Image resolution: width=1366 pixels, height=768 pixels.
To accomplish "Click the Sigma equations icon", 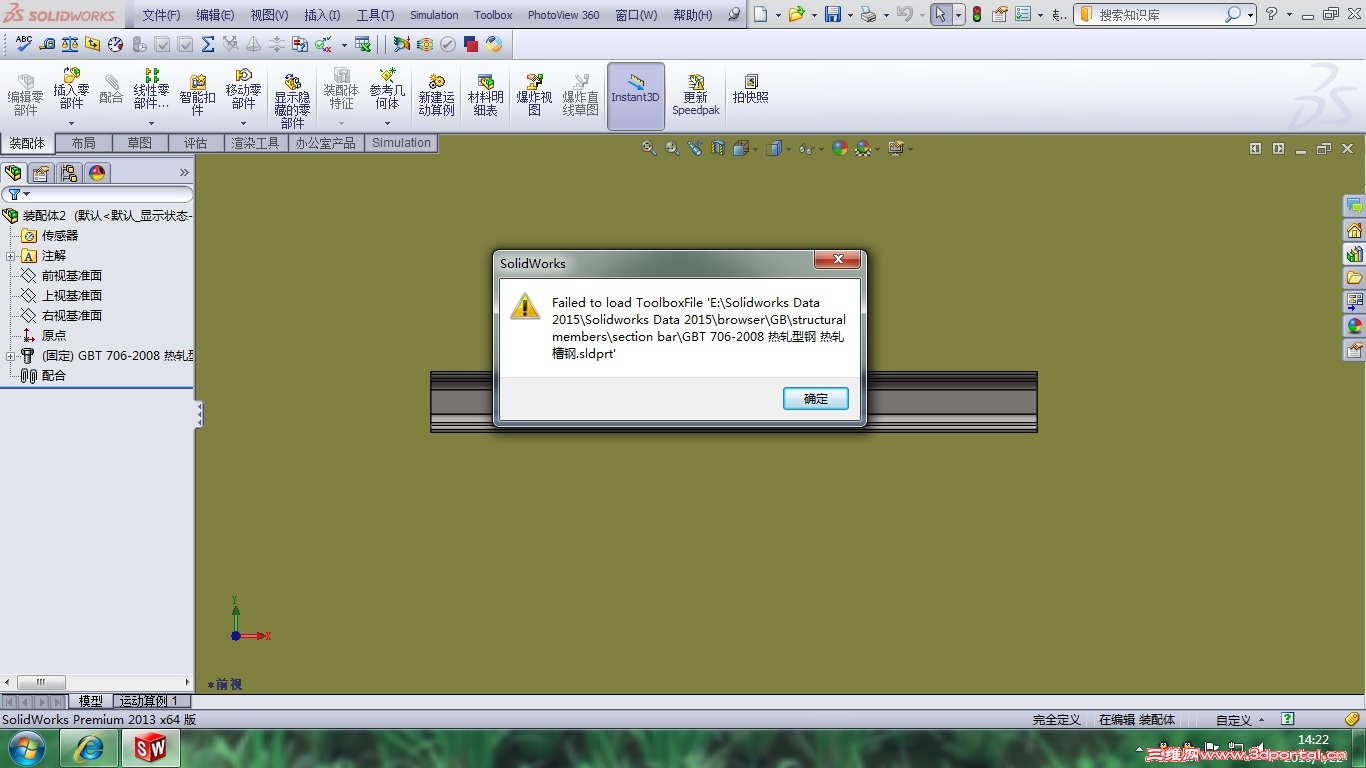I will (208, 44).
